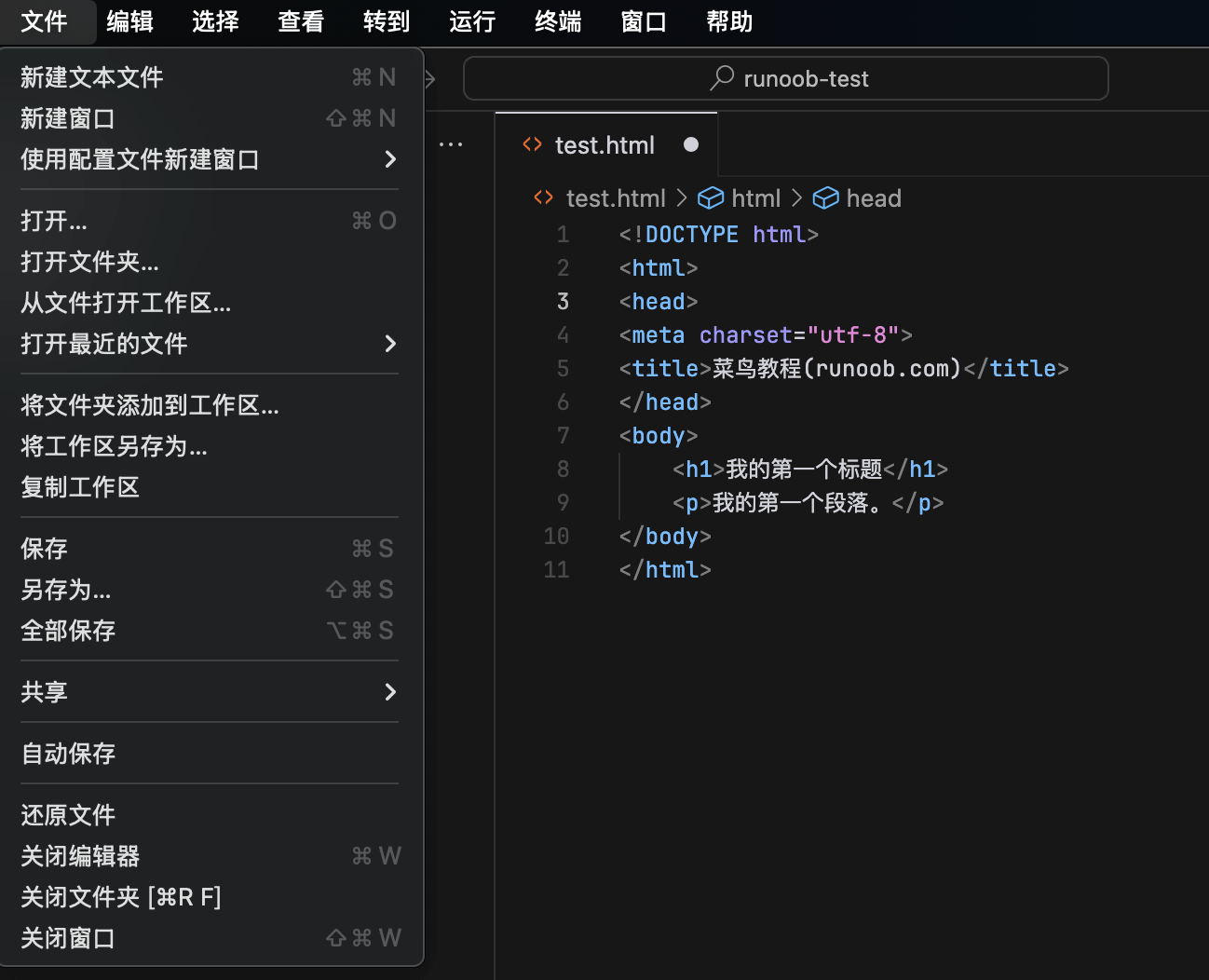This screenshot has width=1209, height=980.
Task: Choose 打开文件夹... menu entry
Action: coord(89,262)
